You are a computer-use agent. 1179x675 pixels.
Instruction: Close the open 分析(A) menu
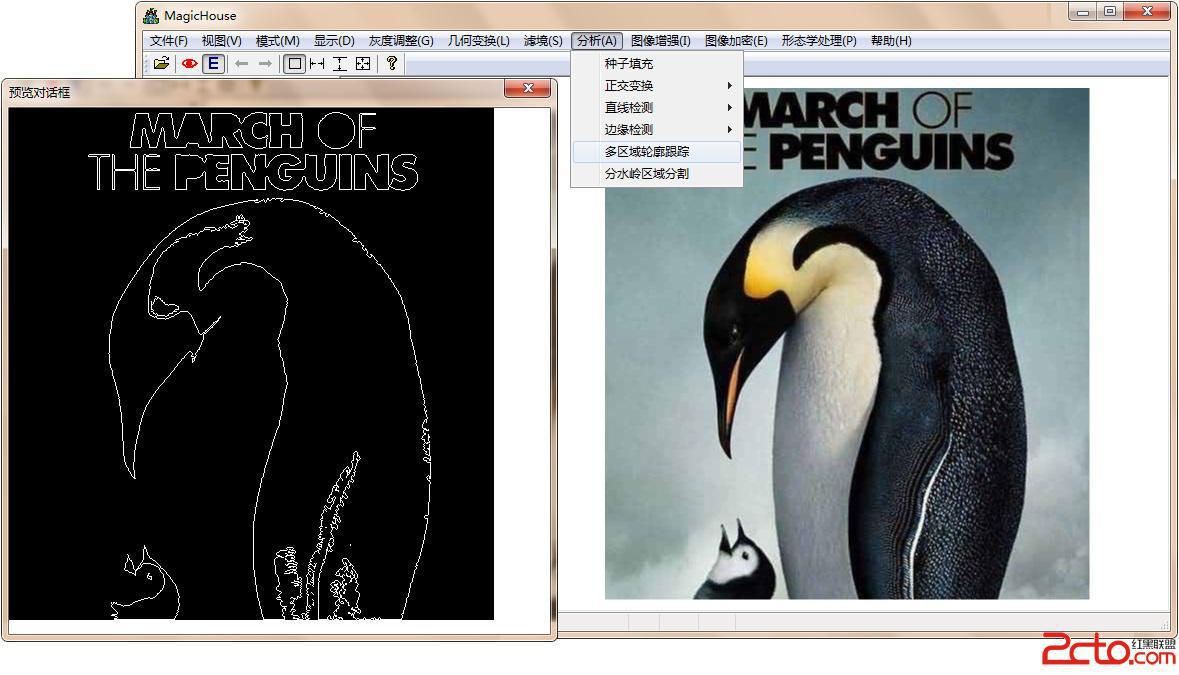click(x=597, y=41)
